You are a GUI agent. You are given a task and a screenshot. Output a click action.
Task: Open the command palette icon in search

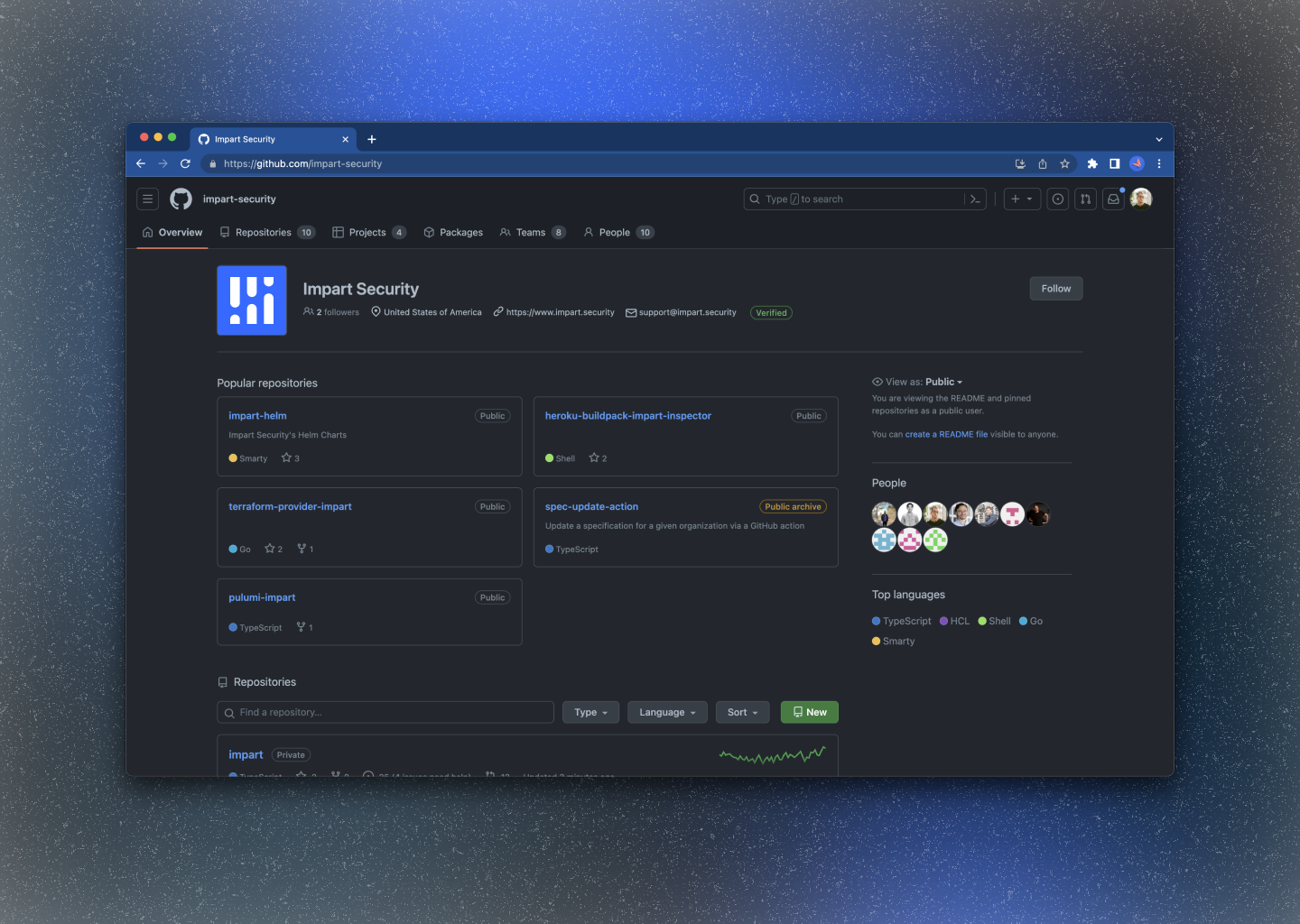click(x=975, y=199)
